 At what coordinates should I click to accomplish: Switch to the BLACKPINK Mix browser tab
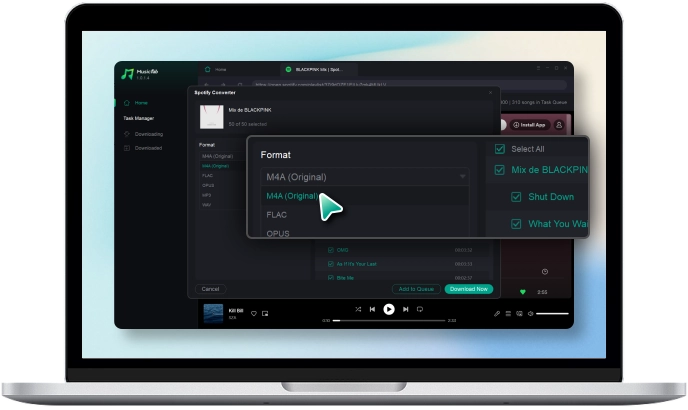[x=318, y=70]
